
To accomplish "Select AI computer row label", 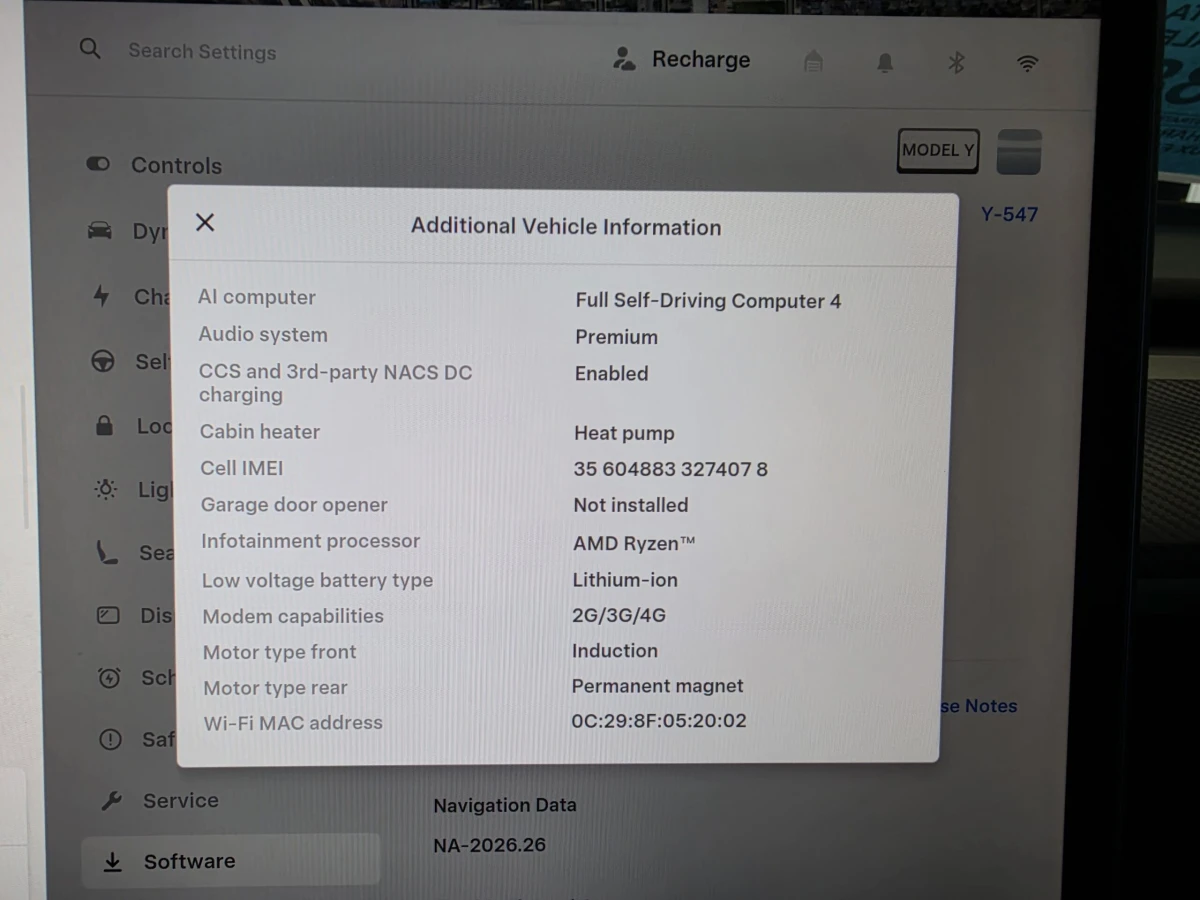I will click(x=257, y=297).
